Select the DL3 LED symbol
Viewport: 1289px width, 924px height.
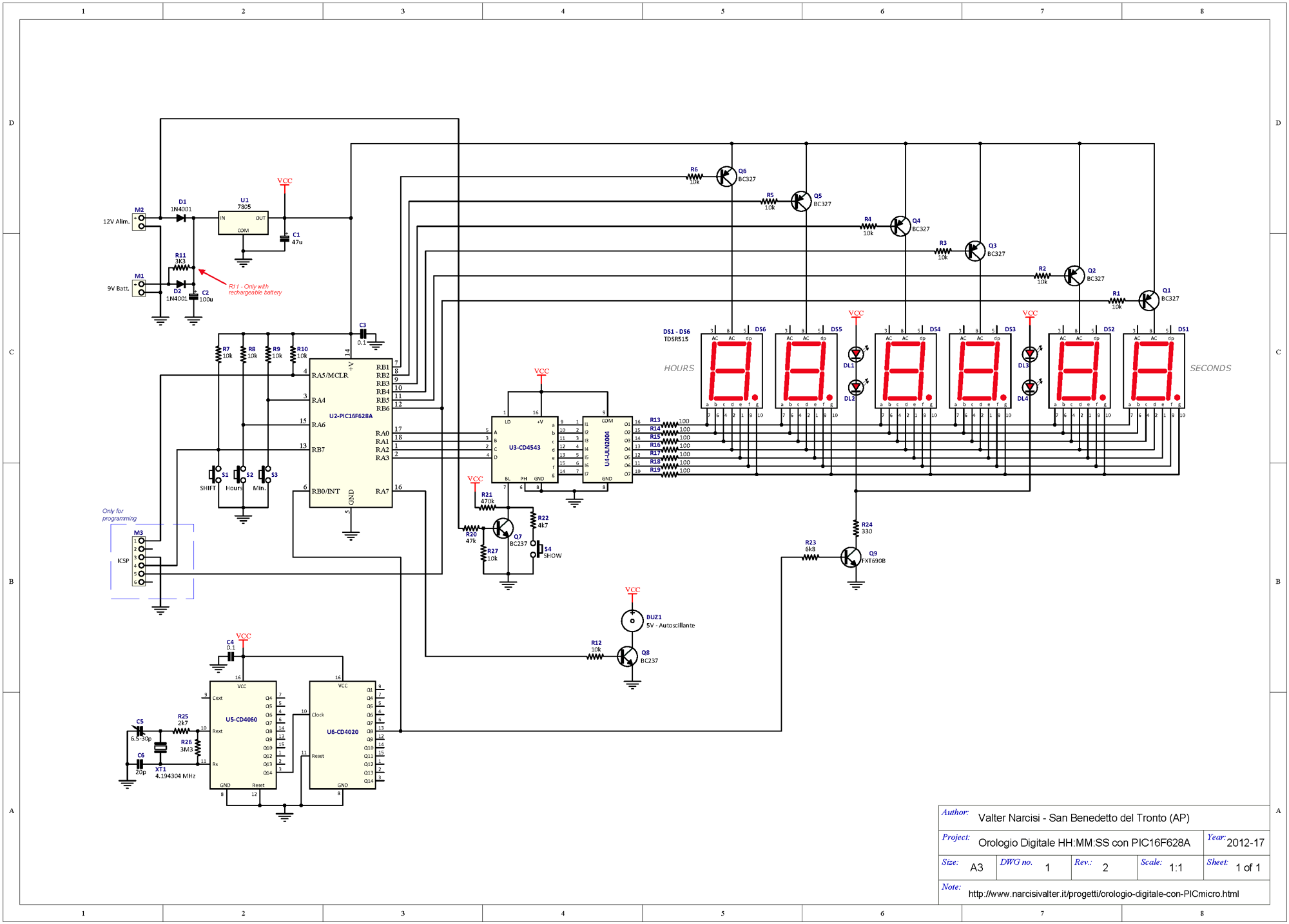(x=1030, y=353)
